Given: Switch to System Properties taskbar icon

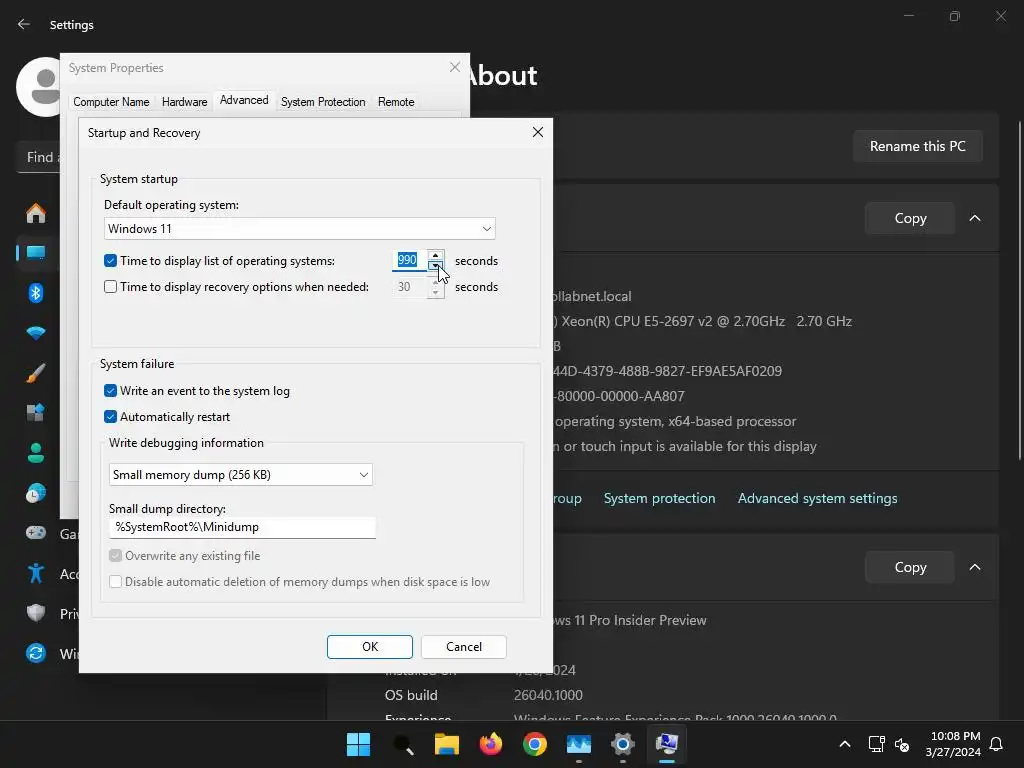Looking at the screenshot, I should coord(667,744).
